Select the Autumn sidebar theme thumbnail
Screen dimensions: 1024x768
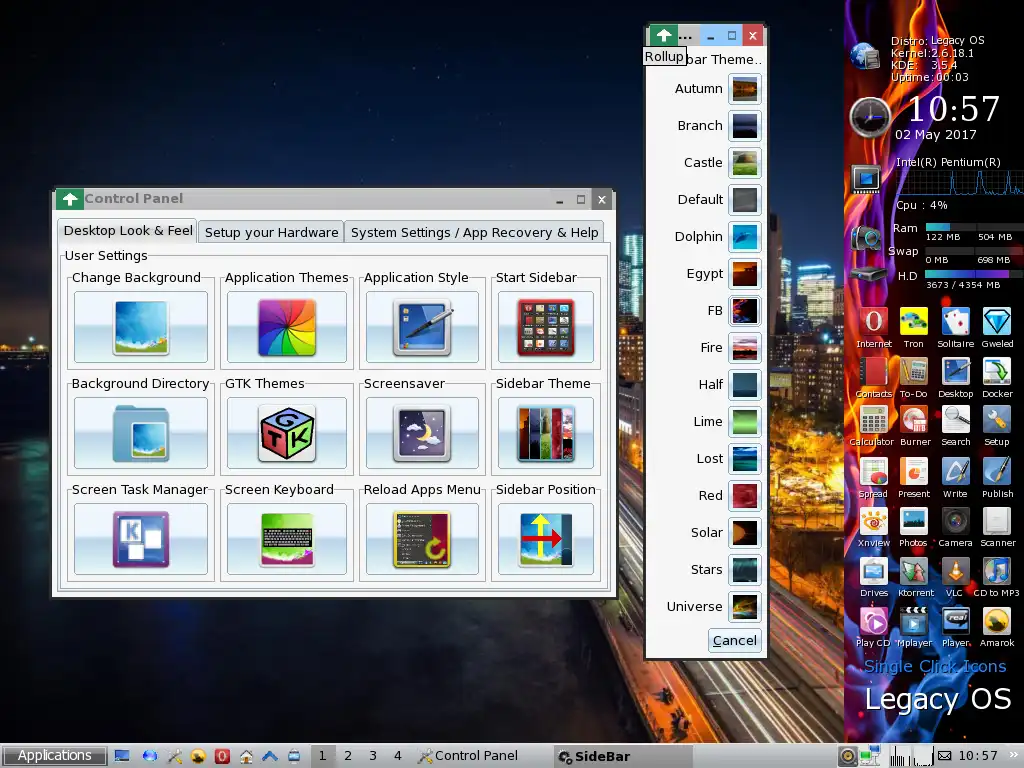pyautogui.click(x=744, y=89)
